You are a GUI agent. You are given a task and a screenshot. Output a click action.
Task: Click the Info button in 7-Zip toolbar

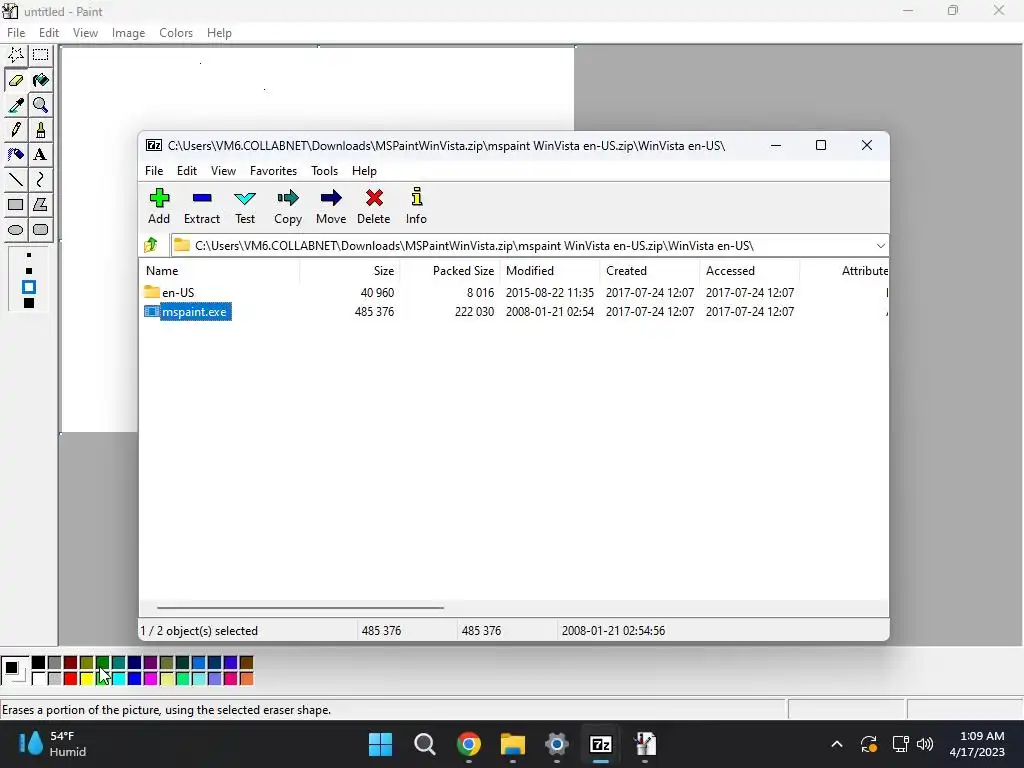(x=416, y=206)
